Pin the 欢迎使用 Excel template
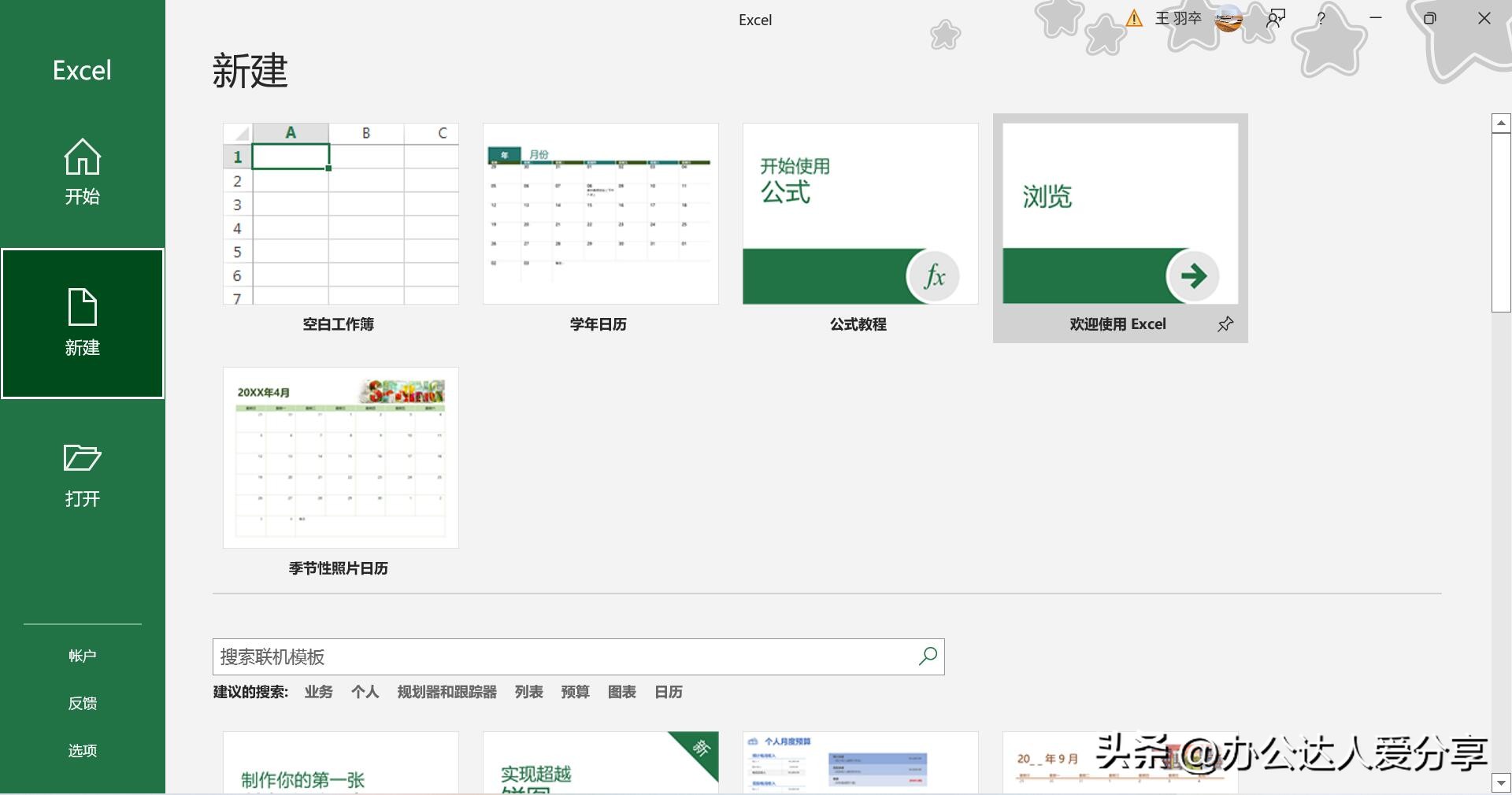This screenshot has height=795, width=1512. 1225,324
